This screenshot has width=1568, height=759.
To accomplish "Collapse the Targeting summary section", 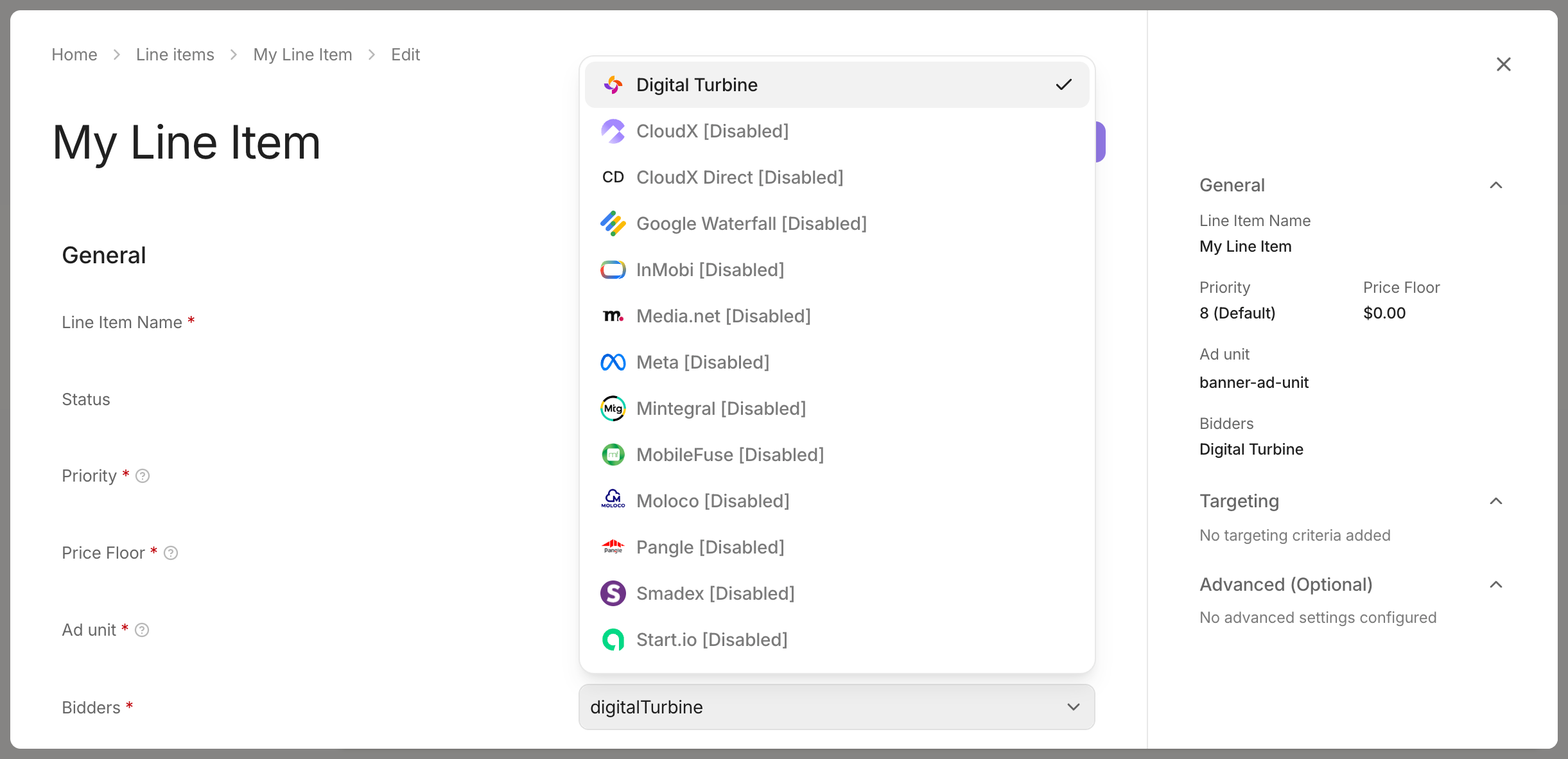I will (1496, 501).
